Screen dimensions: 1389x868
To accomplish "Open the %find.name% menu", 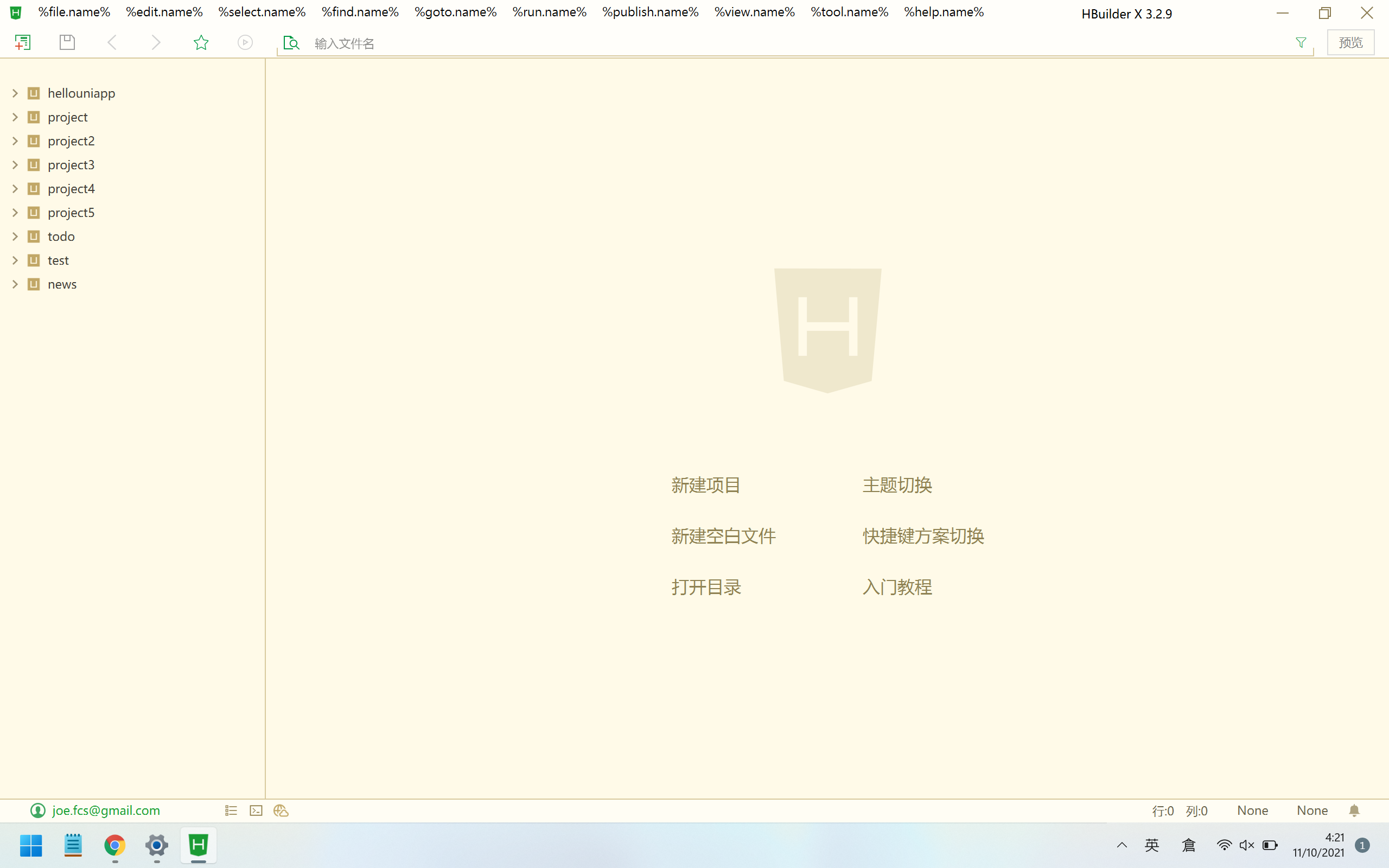I will coord(360,12).
